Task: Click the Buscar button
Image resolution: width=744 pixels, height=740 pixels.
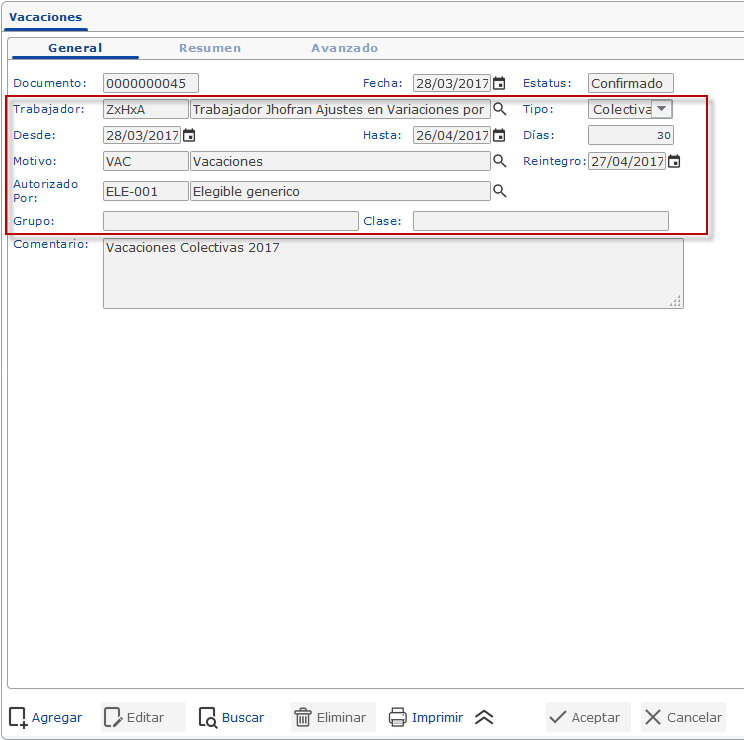Action: click(x=232, y=717)
